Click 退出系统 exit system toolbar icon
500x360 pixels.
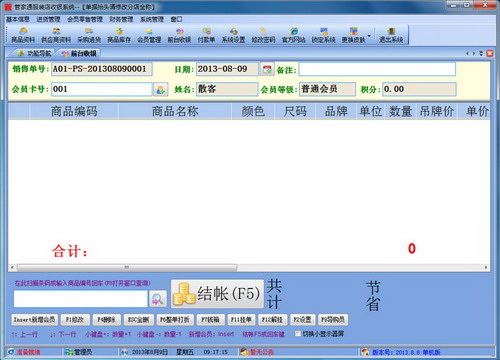click(391, 35)
